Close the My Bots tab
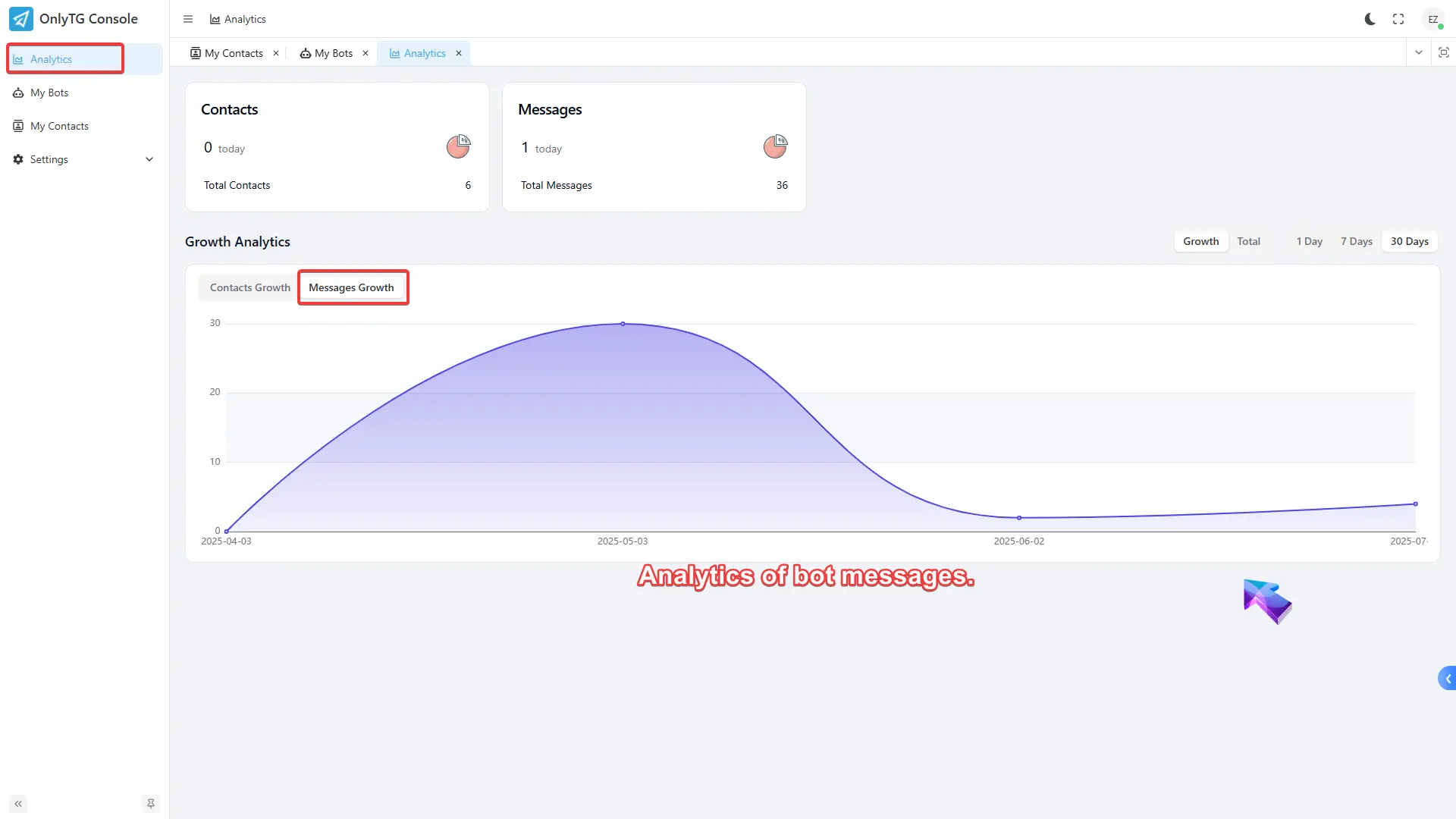This screenshot has height=819, width=1456. coord(366,53)
